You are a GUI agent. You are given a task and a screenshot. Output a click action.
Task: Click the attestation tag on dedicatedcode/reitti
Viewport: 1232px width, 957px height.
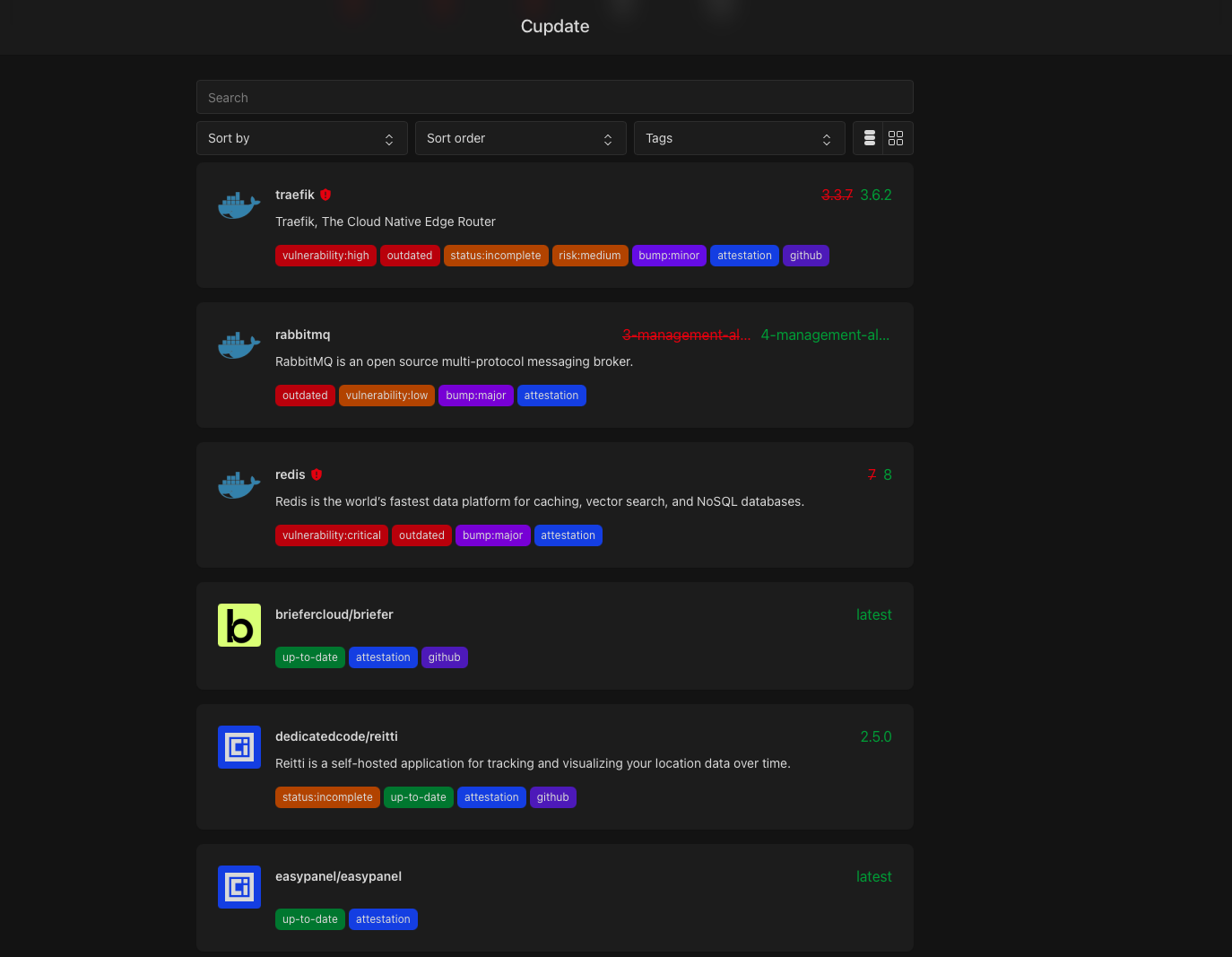pyautogui.click(x=491, y=797)
